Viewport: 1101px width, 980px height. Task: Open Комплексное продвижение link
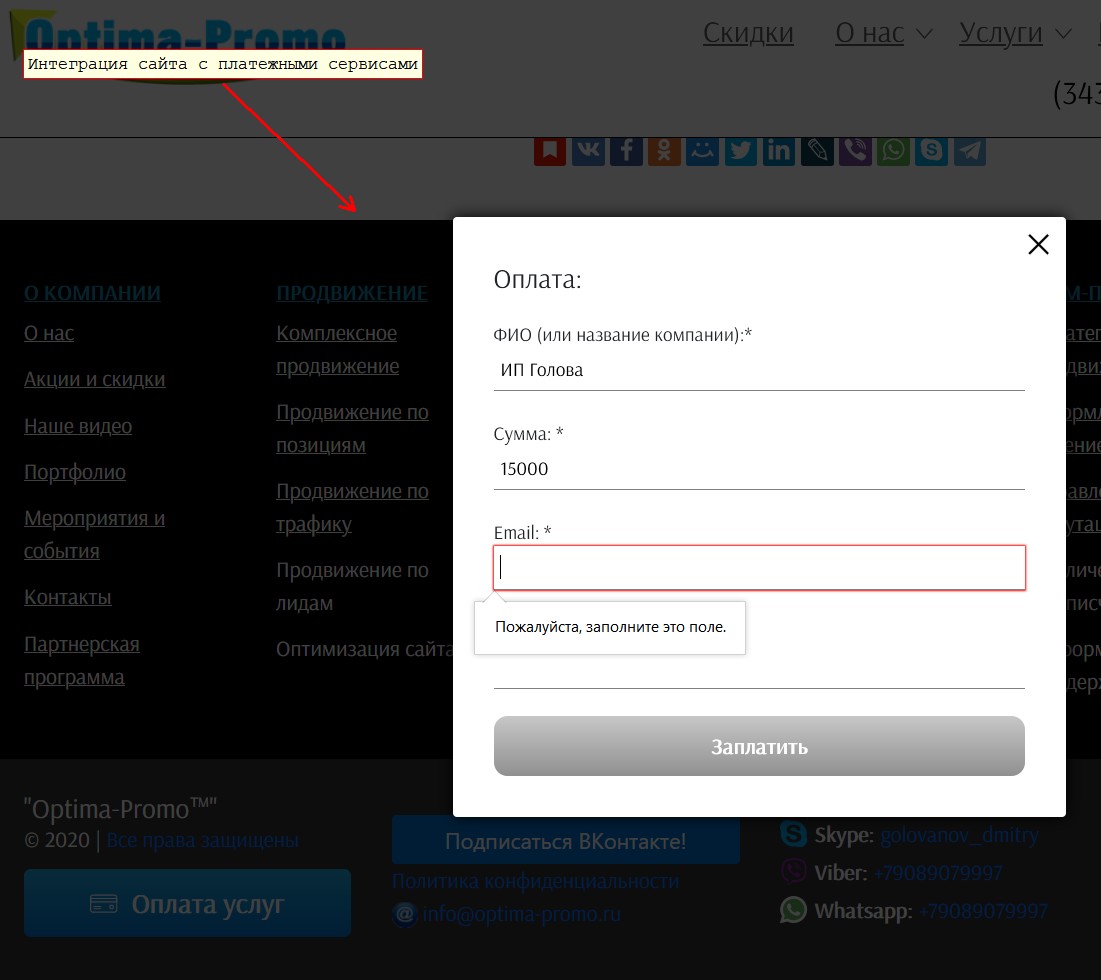[337, 350]
